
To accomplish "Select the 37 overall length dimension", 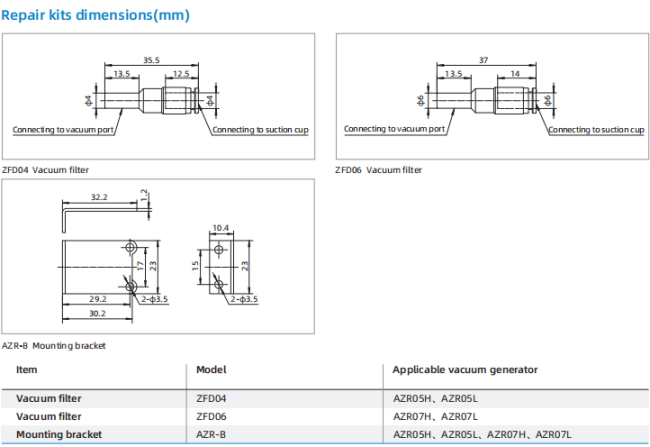I will click(485, 58).
